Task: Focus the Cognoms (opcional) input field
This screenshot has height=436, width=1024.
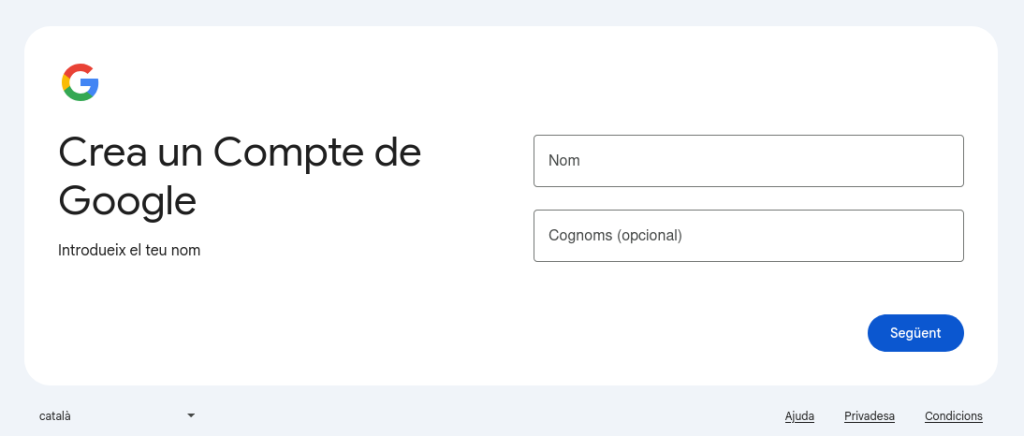Action: tap(748, 236)
